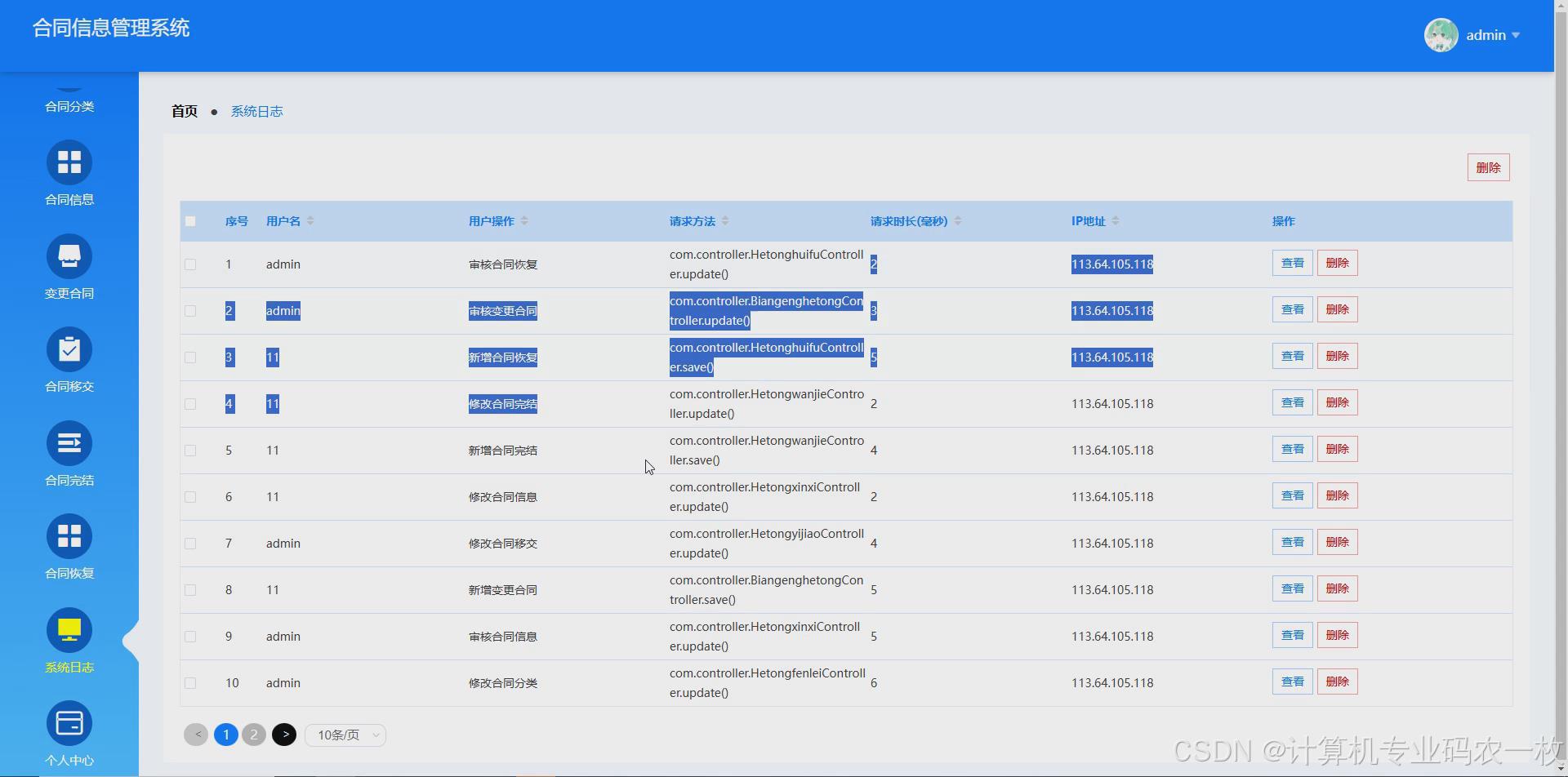The image size is (1568, 777).
Task: Click 查看 for row 2
Action: coord(1292,309)
